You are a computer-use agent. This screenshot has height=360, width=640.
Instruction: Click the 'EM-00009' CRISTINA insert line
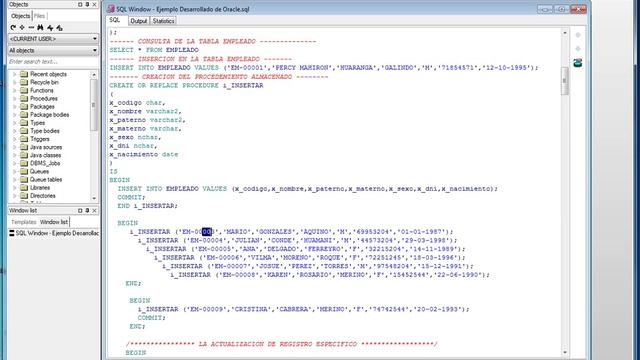(x=304, y=309)
